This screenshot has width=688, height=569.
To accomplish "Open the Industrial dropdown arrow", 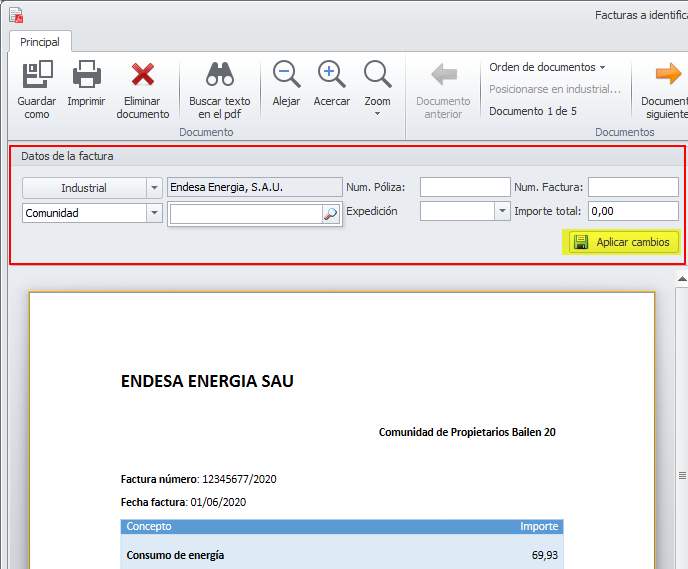I will pos(154,187).
